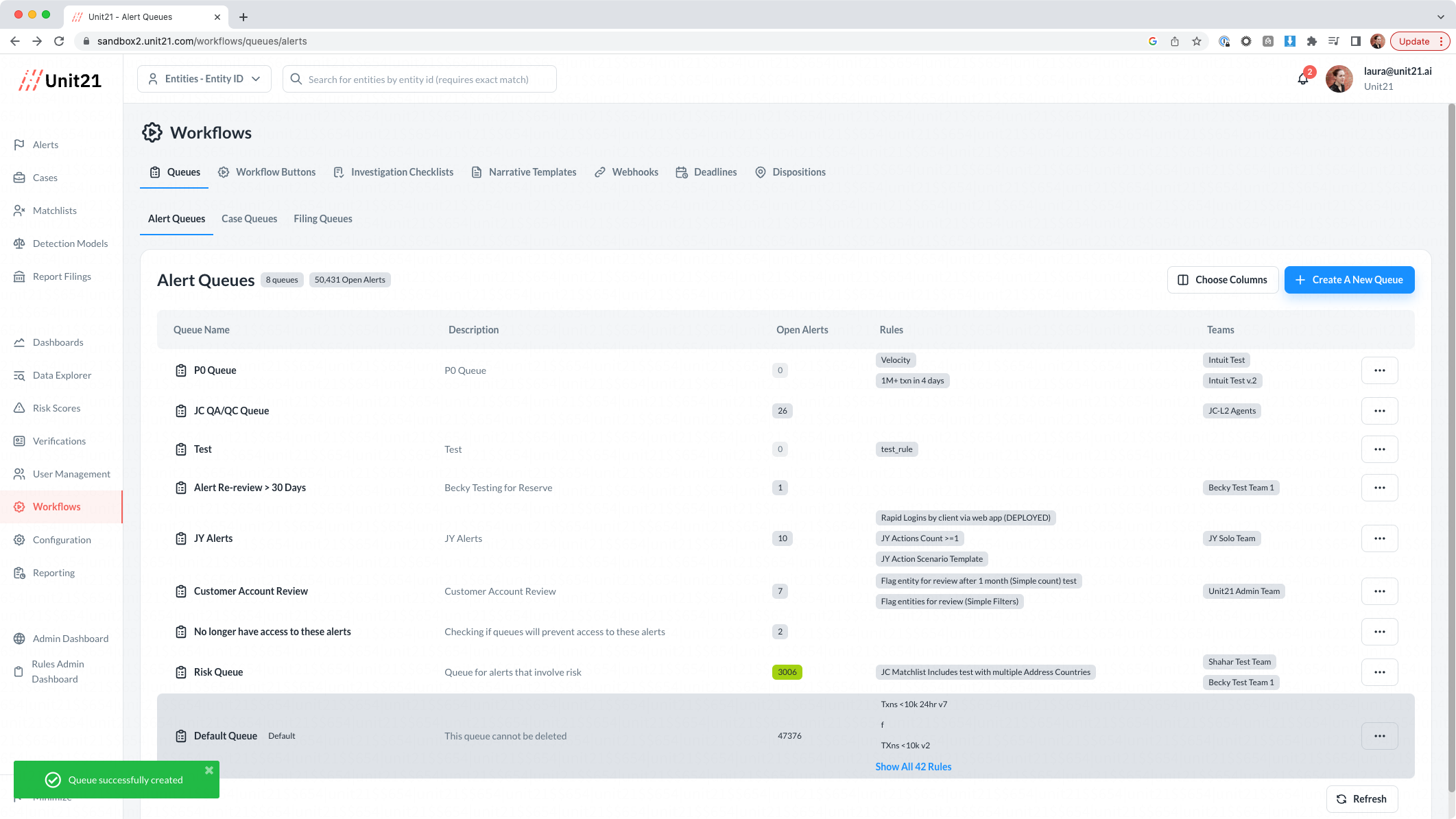Open Detection Models from the sidebar

70,244
